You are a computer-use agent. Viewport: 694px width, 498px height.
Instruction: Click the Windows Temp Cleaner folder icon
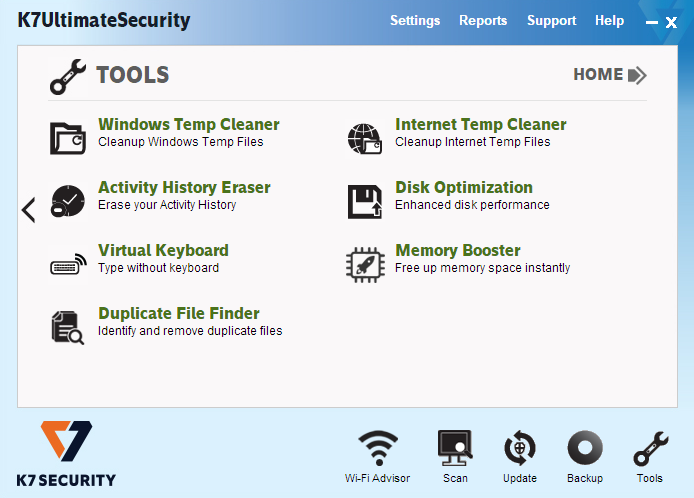pyautogui.click(x=68, y=139)
